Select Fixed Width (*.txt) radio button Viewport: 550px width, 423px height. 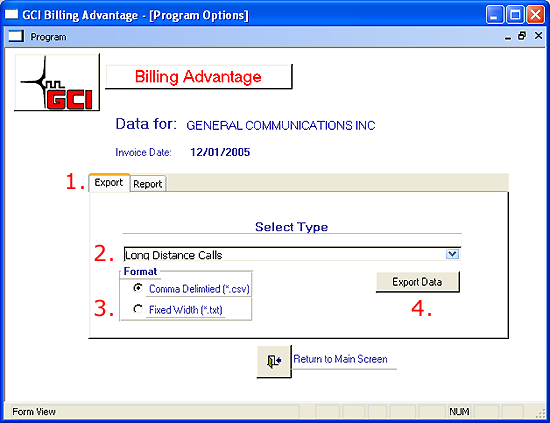coord(138,309)
